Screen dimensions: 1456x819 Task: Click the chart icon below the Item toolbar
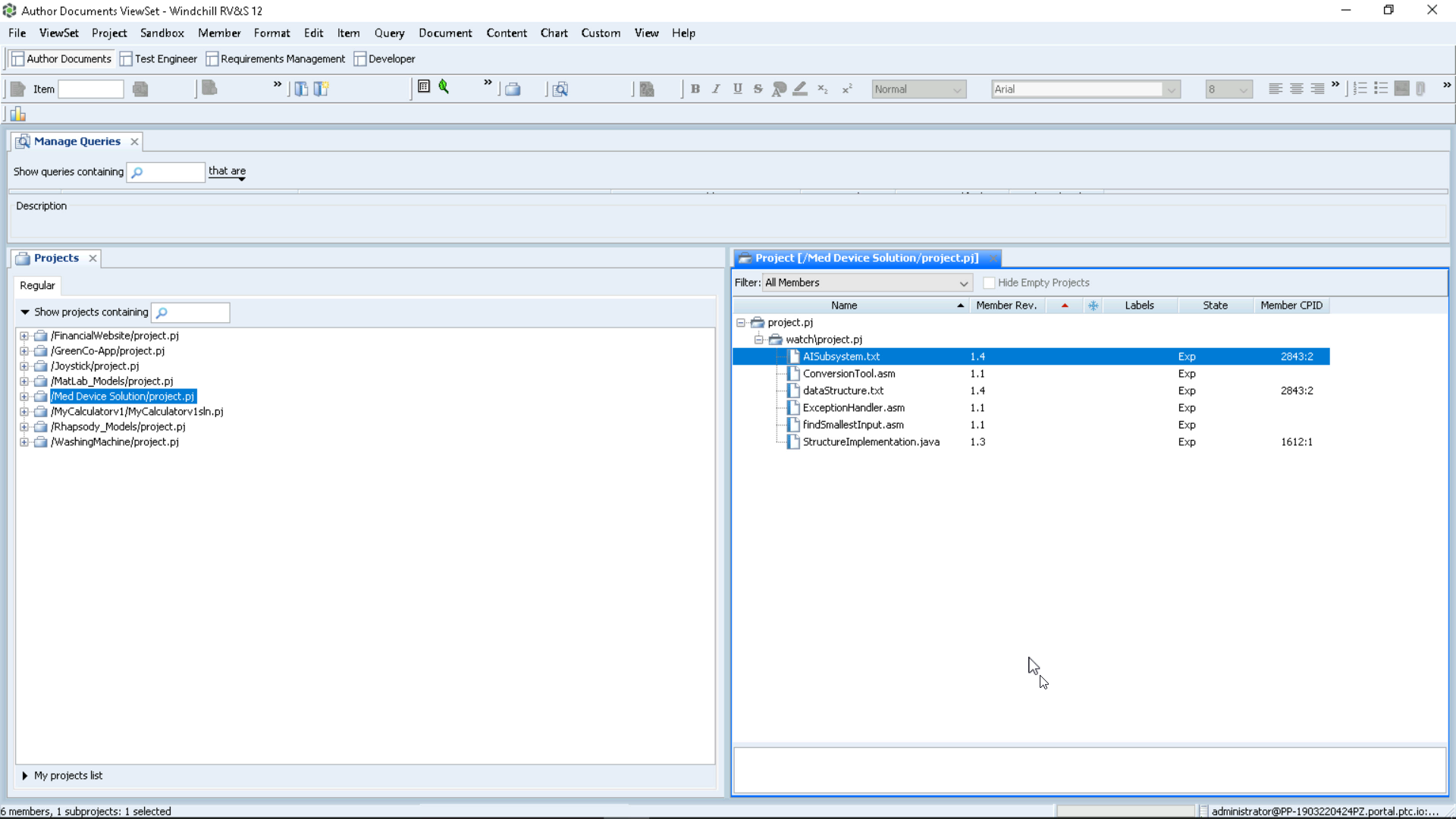click(18, 115)
